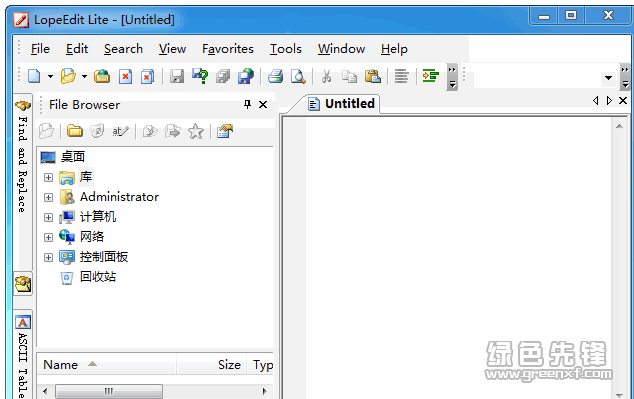Print the document with the printer icon

tap(276, 76)
